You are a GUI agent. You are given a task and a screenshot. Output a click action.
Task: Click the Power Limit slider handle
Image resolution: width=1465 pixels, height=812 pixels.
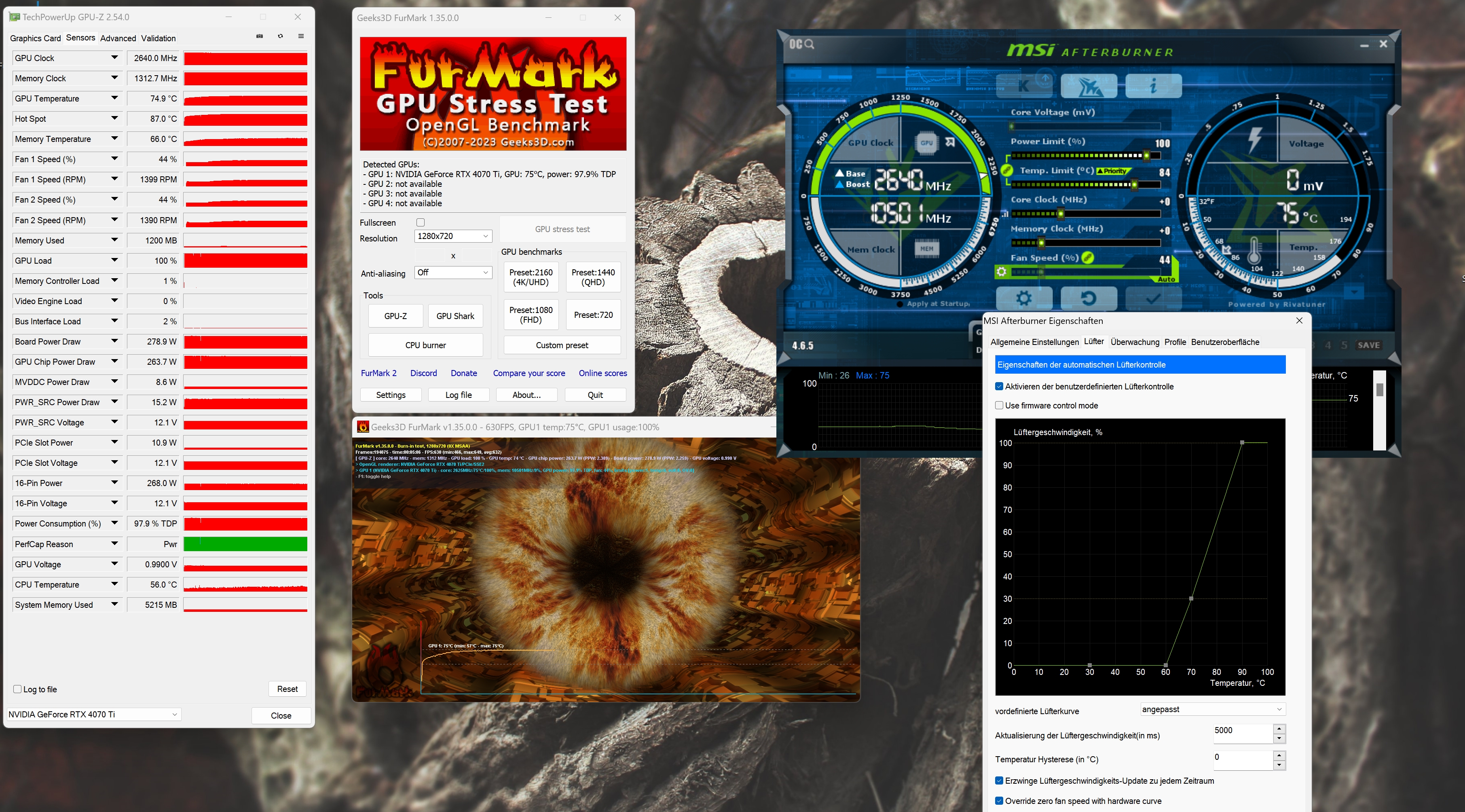(x=1146, y=155)
